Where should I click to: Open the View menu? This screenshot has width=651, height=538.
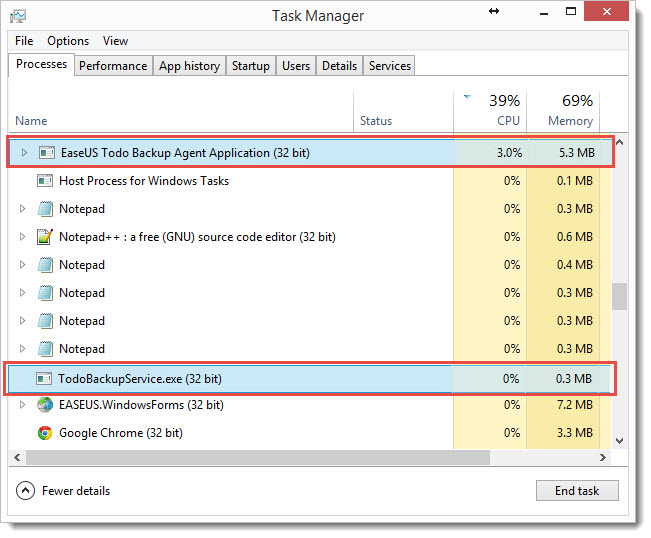115,41
